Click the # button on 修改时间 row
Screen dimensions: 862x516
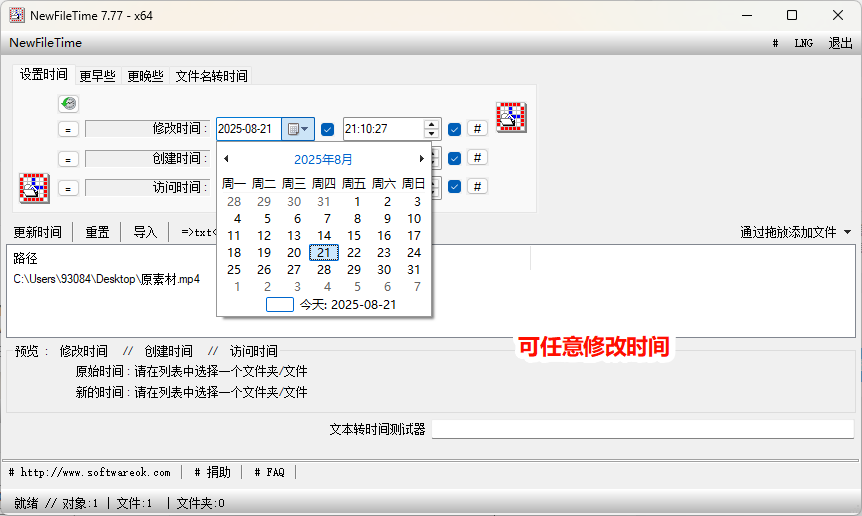pos(477,129)
